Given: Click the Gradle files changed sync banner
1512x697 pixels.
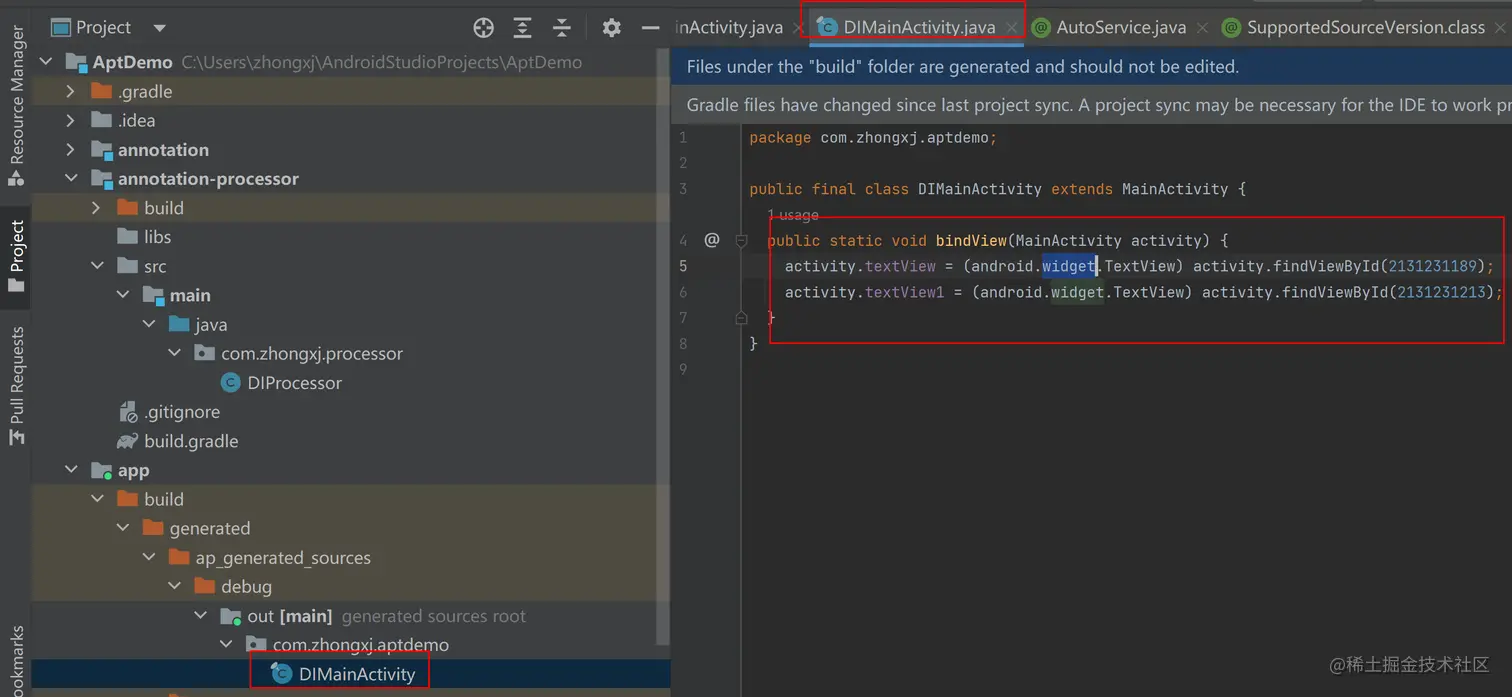Looking at the screenshot, I should [1092, 105].
